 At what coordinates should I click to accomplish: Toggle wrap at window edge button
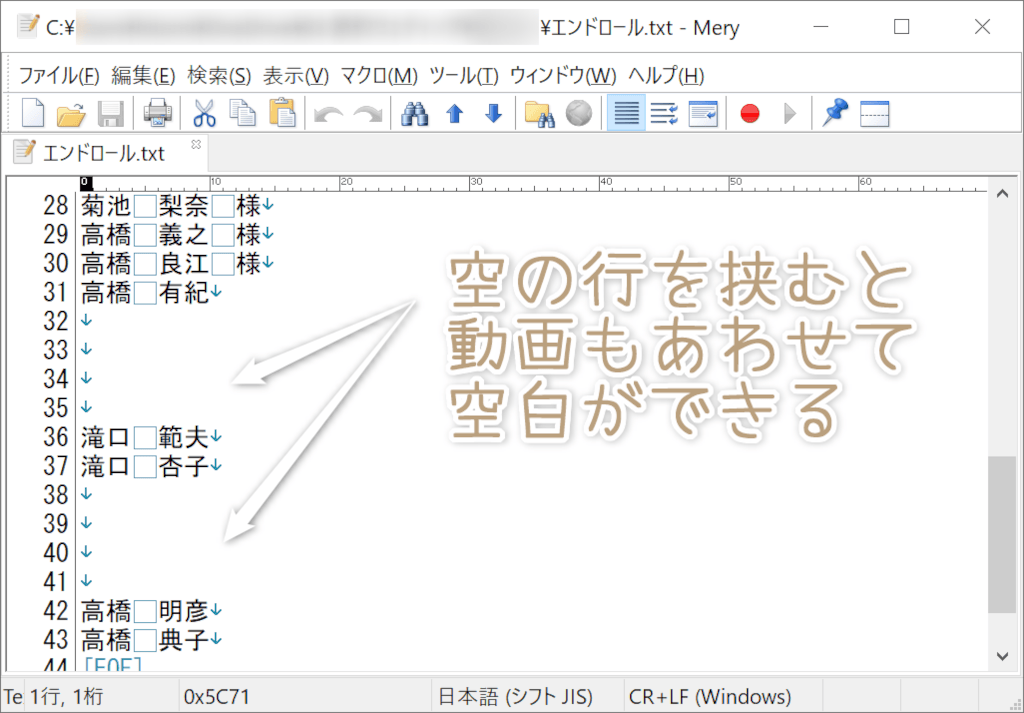pos(703,113)
